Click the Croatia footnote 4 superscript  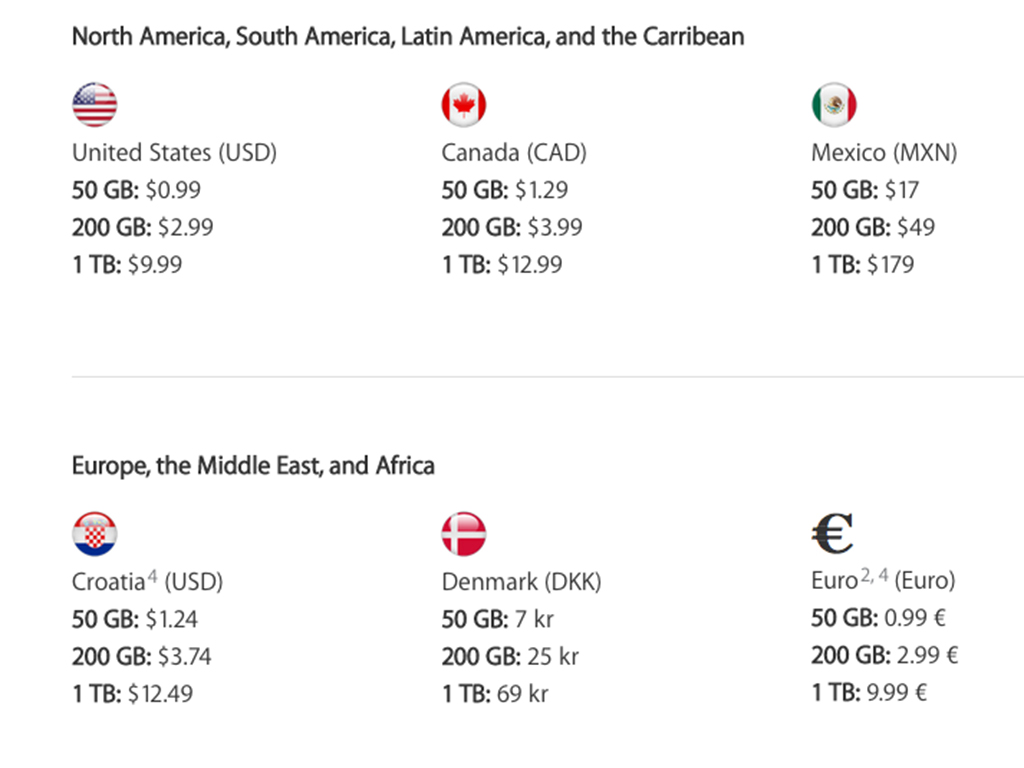pyautogui.click(x=152, y=576)
